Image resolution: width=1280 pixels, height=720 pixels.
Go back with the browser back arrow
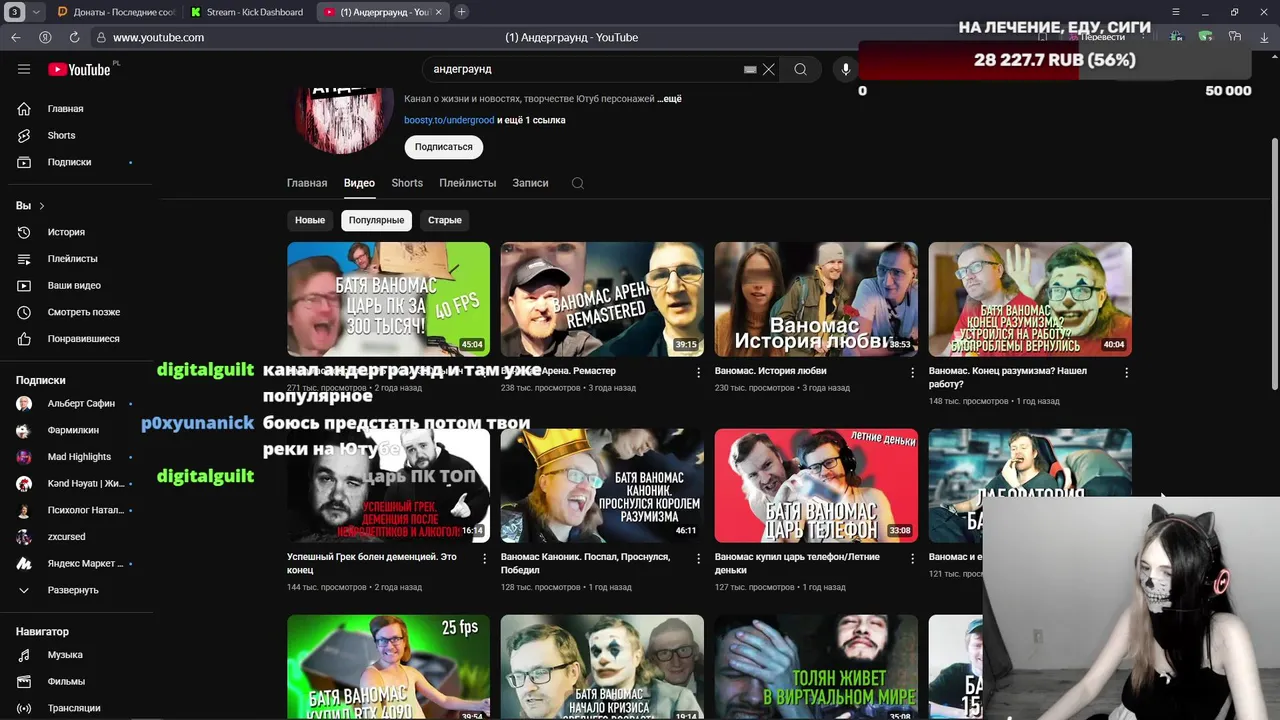[x=15, y=37]
